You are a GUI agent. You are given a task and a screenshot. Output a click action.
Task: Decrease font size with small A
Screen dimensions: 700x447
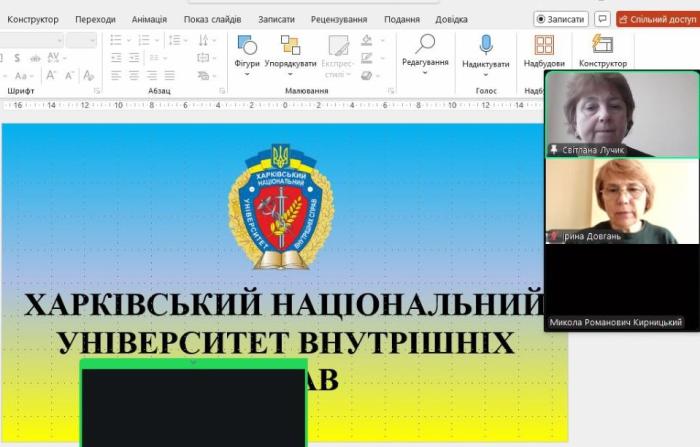pyautogui.click(x=69, y=75)
